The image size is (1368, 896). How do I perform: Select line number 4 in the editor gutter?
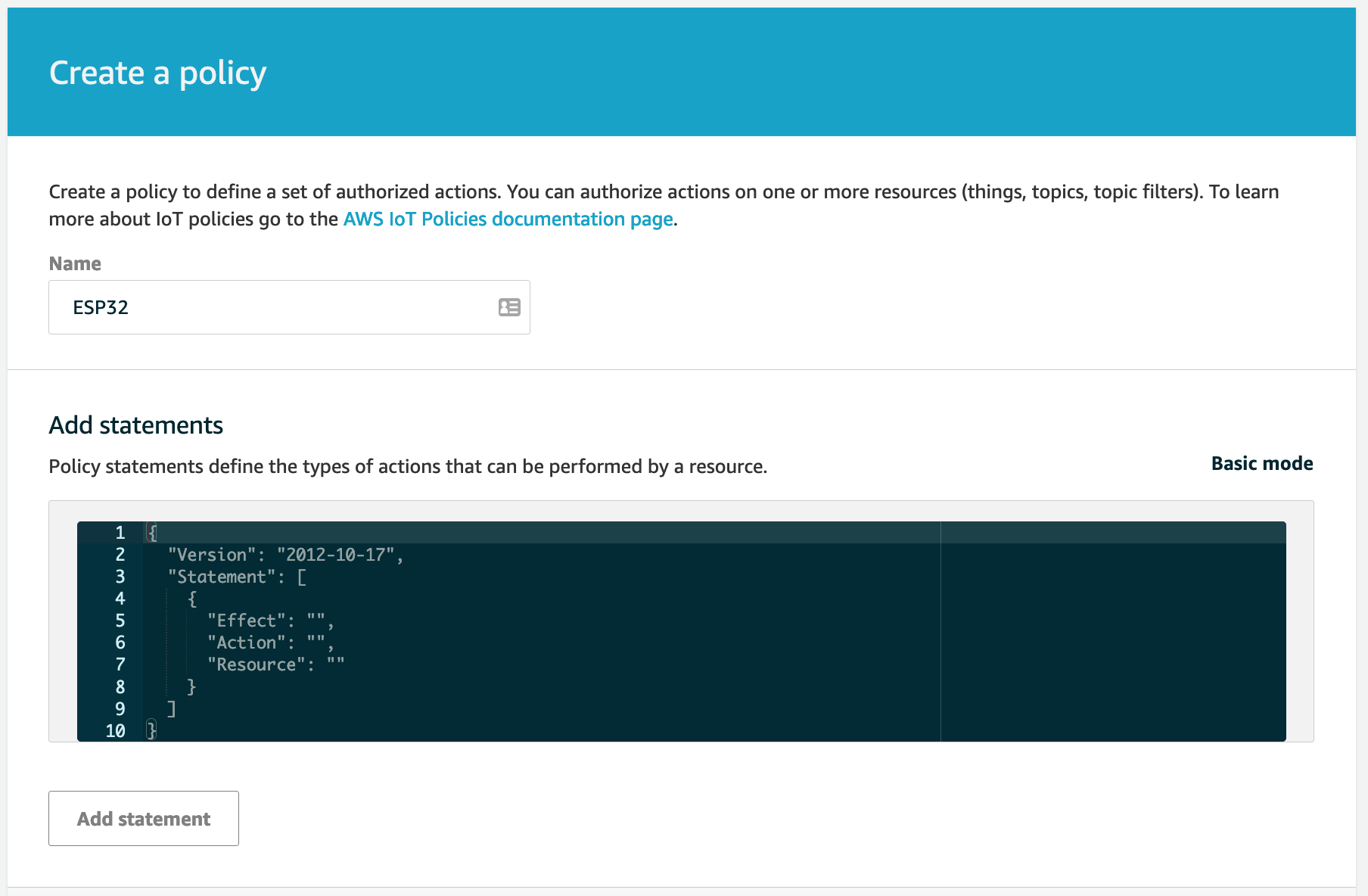click(120, 599)
